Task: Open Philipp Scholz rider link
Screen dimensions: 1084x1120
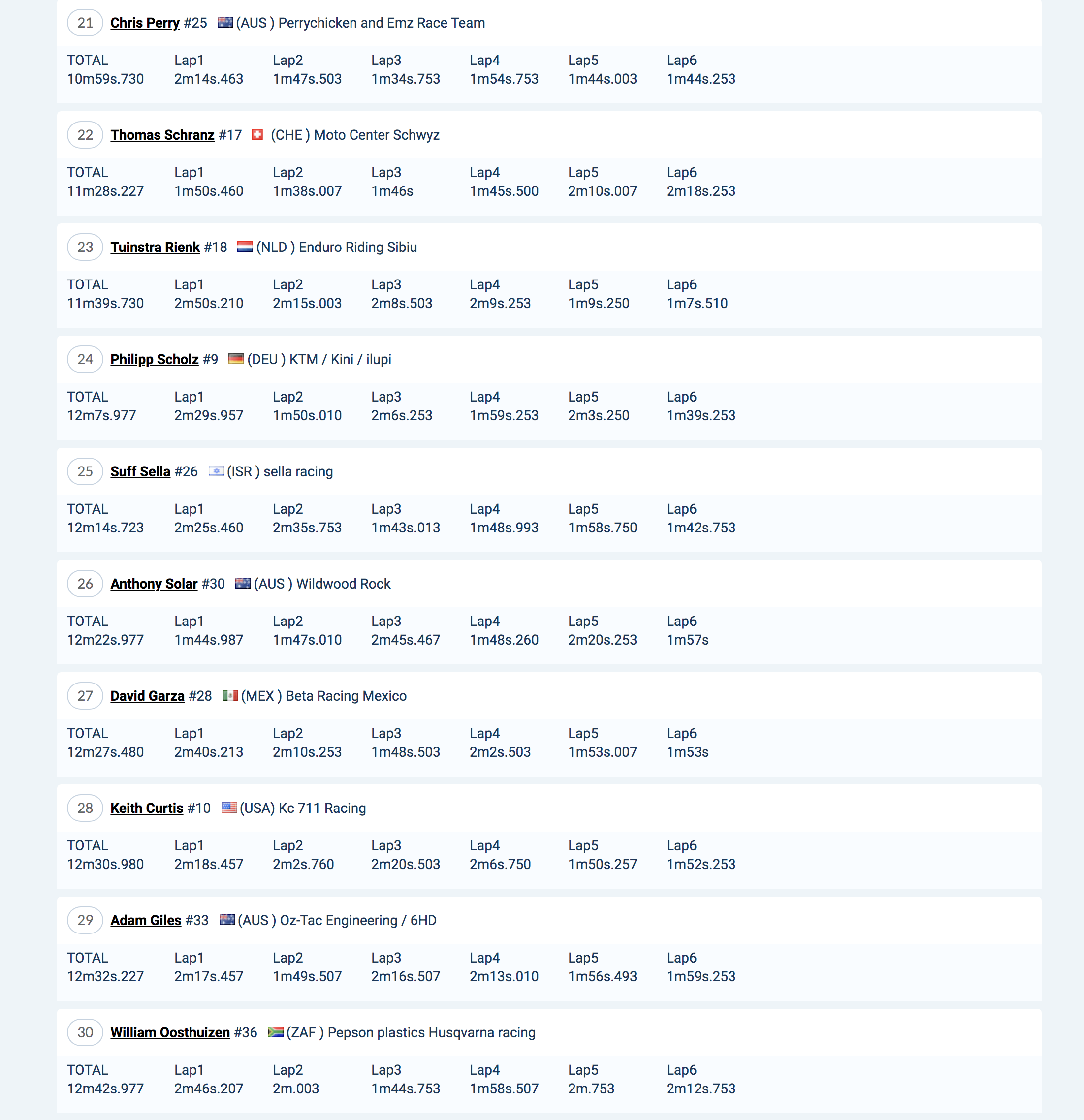Action: 155,359
